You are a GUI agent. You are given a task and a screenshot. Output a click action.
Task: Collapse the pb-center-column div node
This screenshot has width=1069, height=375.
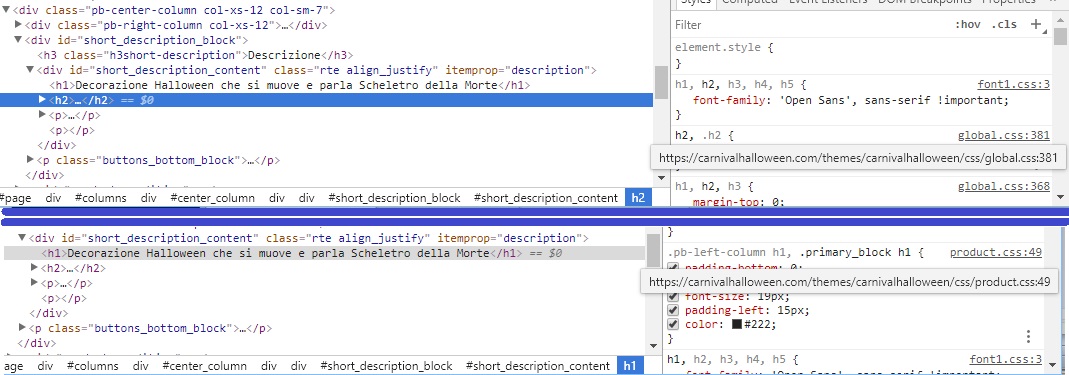(x=7, y=10)
